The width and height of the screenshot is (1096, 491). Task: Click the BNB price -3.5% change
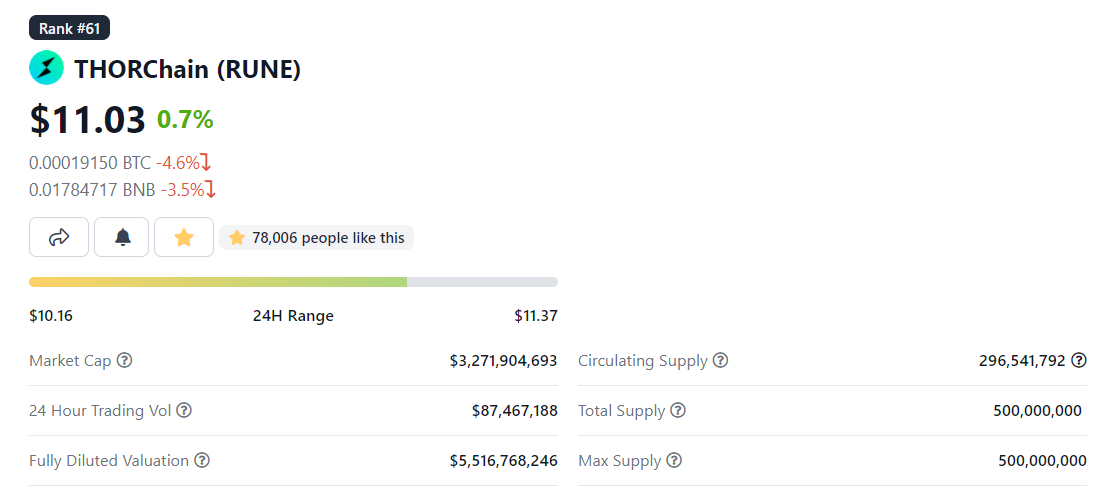pyautogui.click(x=188, y=189)
